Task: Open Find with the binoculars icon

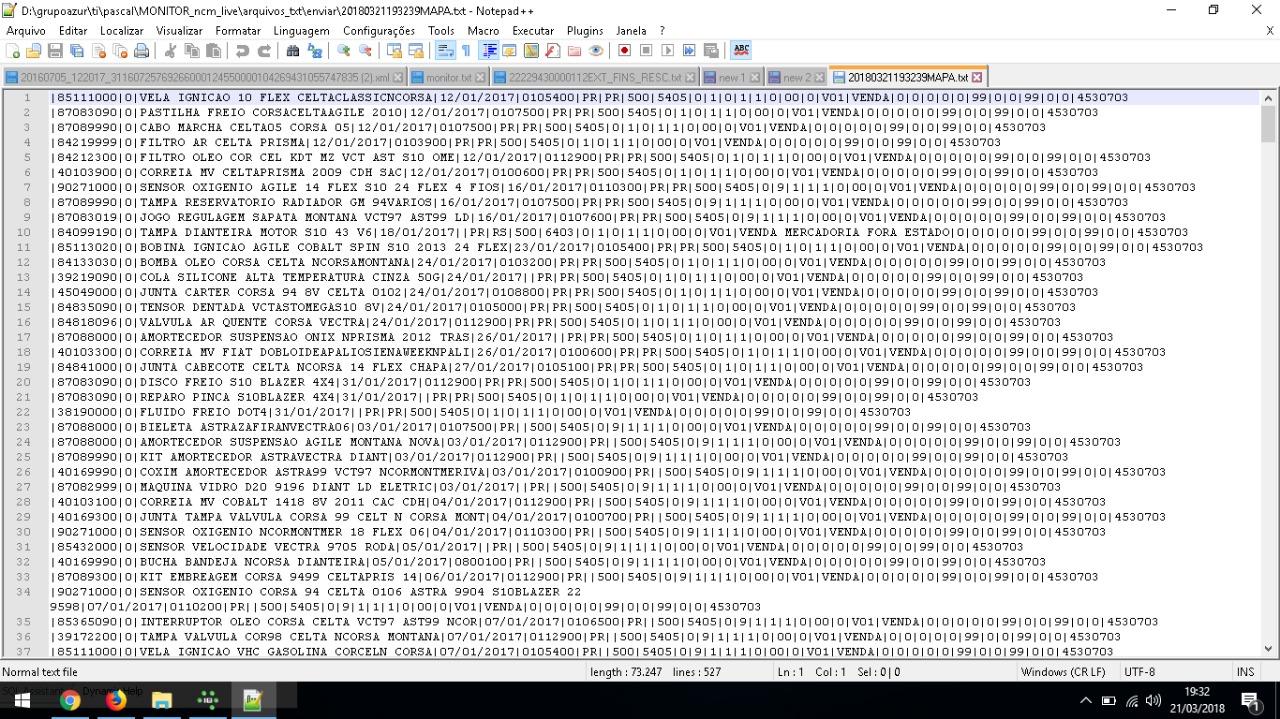Action: (293, 51)
